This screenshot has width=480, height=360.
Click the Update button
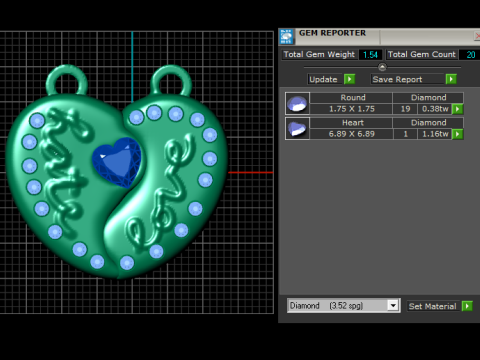coord(324,79)
